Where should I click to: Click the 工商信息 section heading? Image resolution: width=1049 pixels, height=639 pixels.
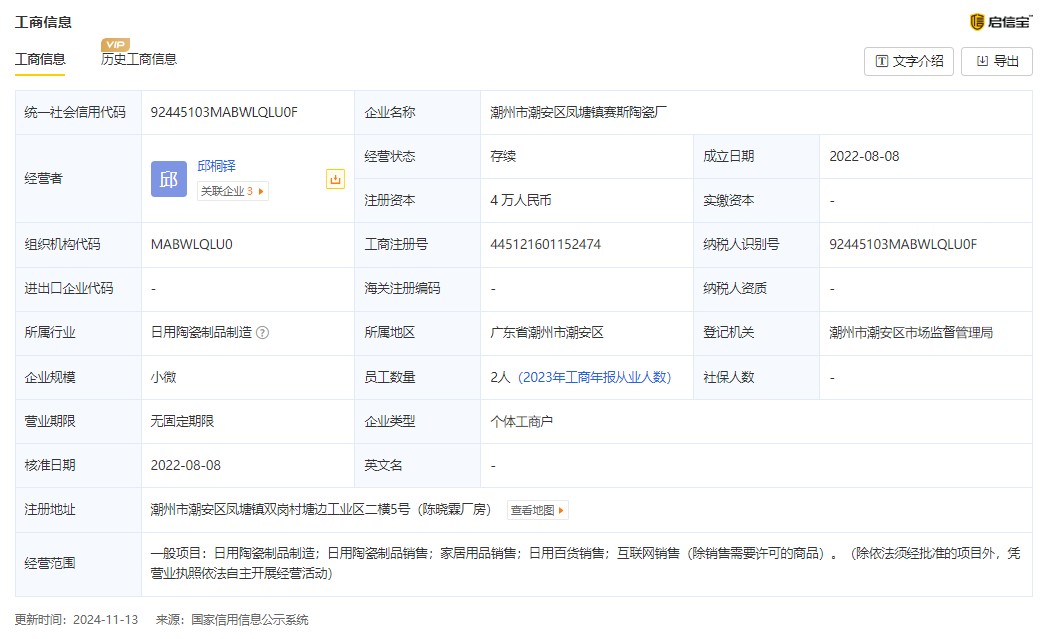43,22
